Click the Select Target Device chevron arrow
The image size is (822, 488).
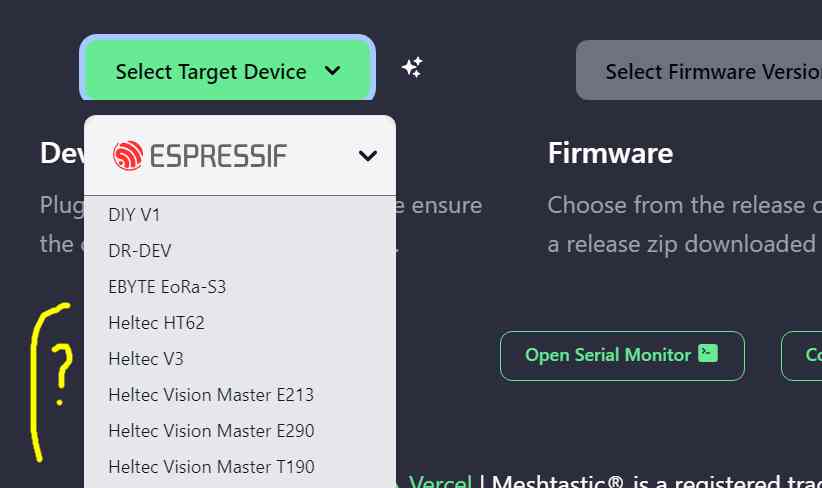pos(333,70)
